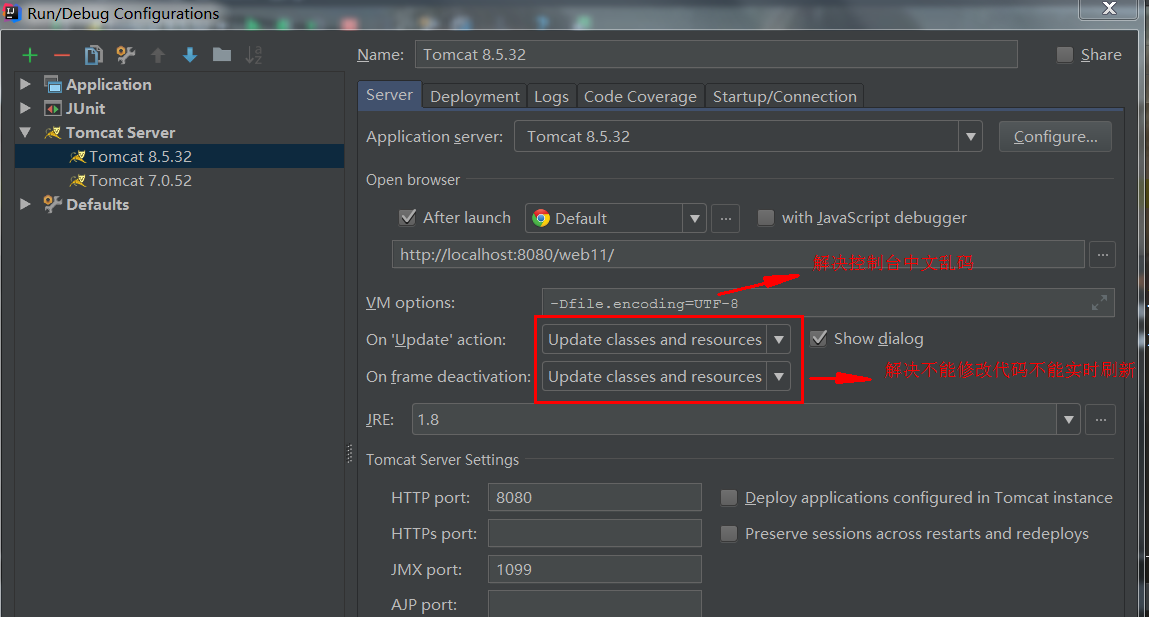The width and height of the screenshot is (1149, 617).
Task: Open the Startup/Connection tab
Action: point(784,97)
